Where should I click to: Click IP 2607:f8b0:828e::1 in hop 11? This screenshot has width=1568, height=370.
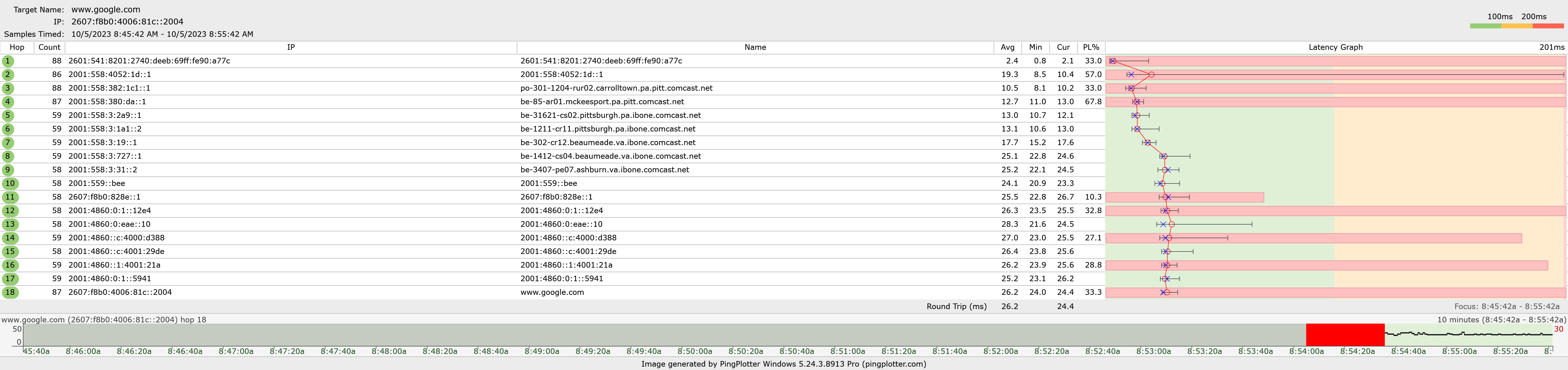click(104, 196)
